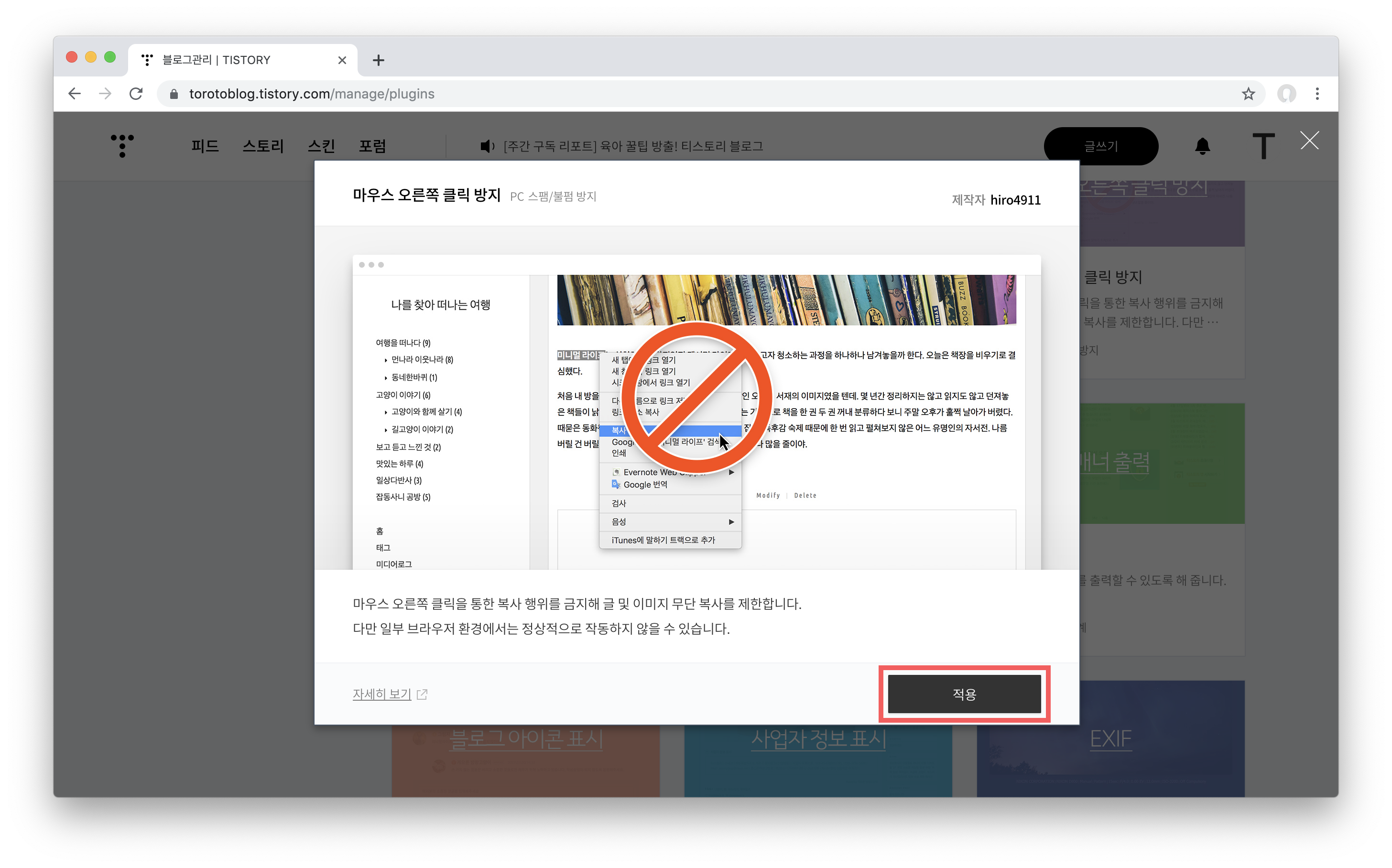Screen dimensions: 1392x868
Task: Click the plugin preview screenshot image
Action: click(x=696, y=412)
